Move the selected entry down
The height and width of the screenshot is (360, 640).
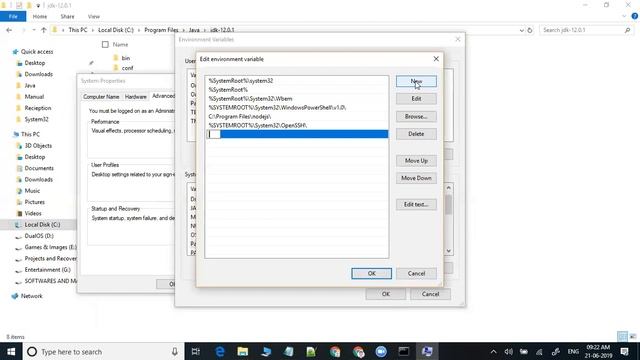pos(416,178)
